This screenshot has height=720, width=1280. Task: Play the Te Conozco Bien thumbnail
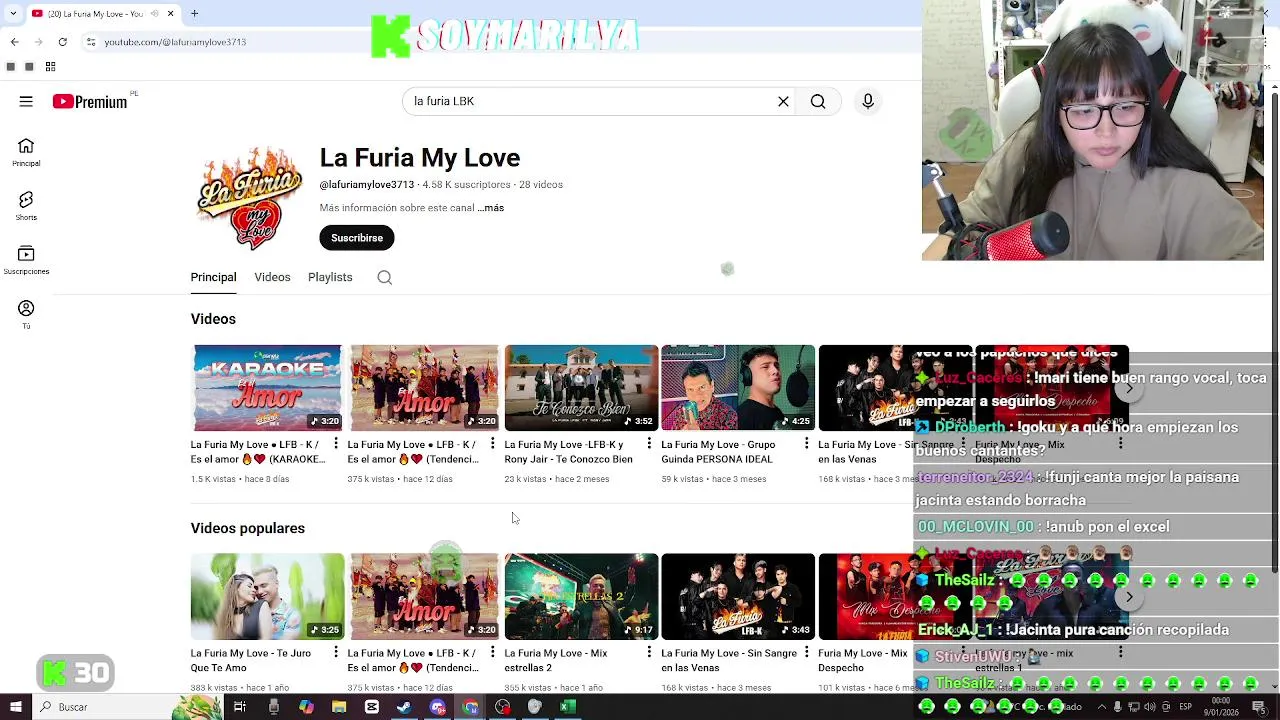[581, 388]
